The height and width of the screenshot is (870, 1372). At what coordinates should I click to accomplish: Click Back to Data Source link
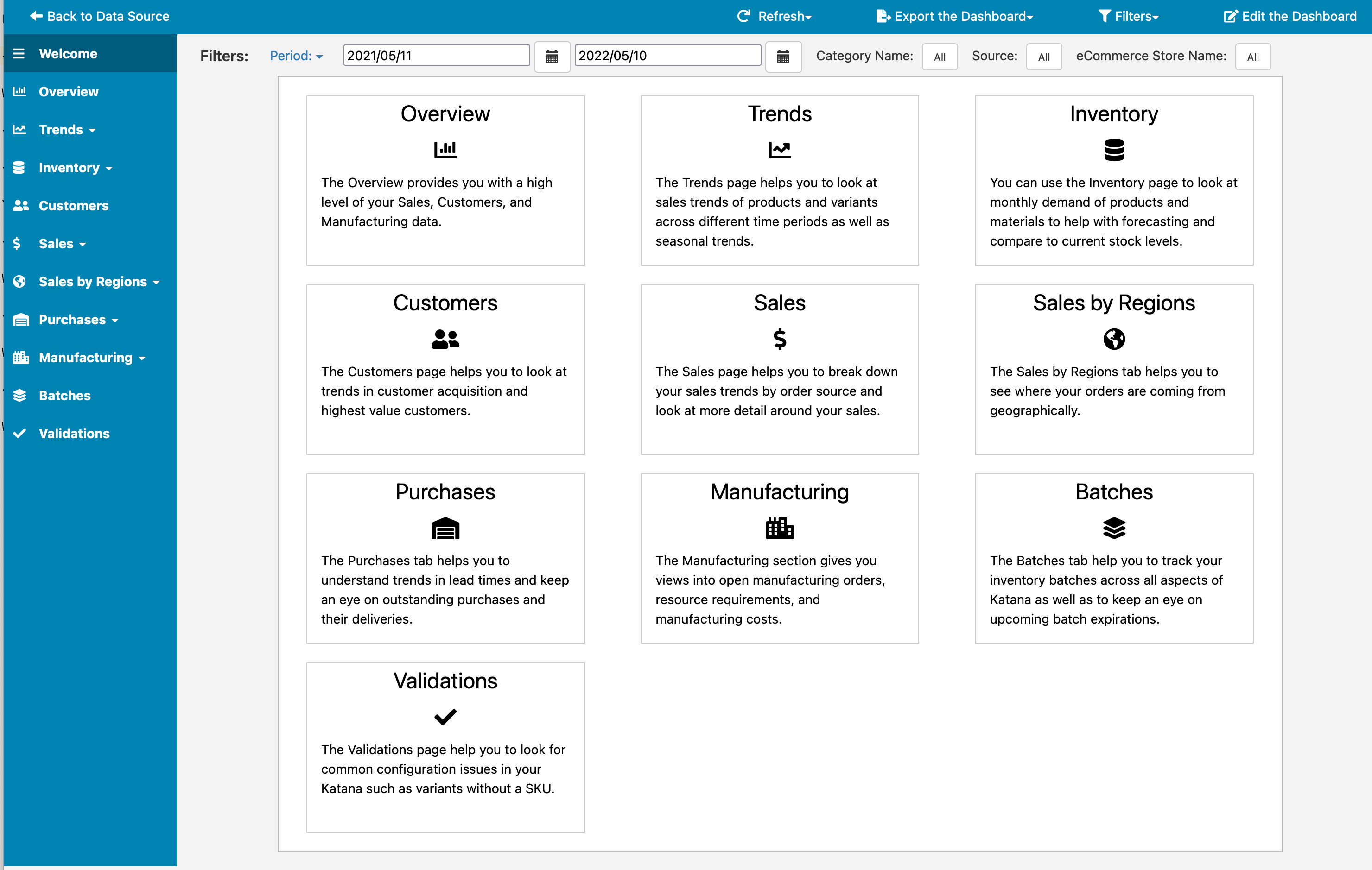(99, 16)
